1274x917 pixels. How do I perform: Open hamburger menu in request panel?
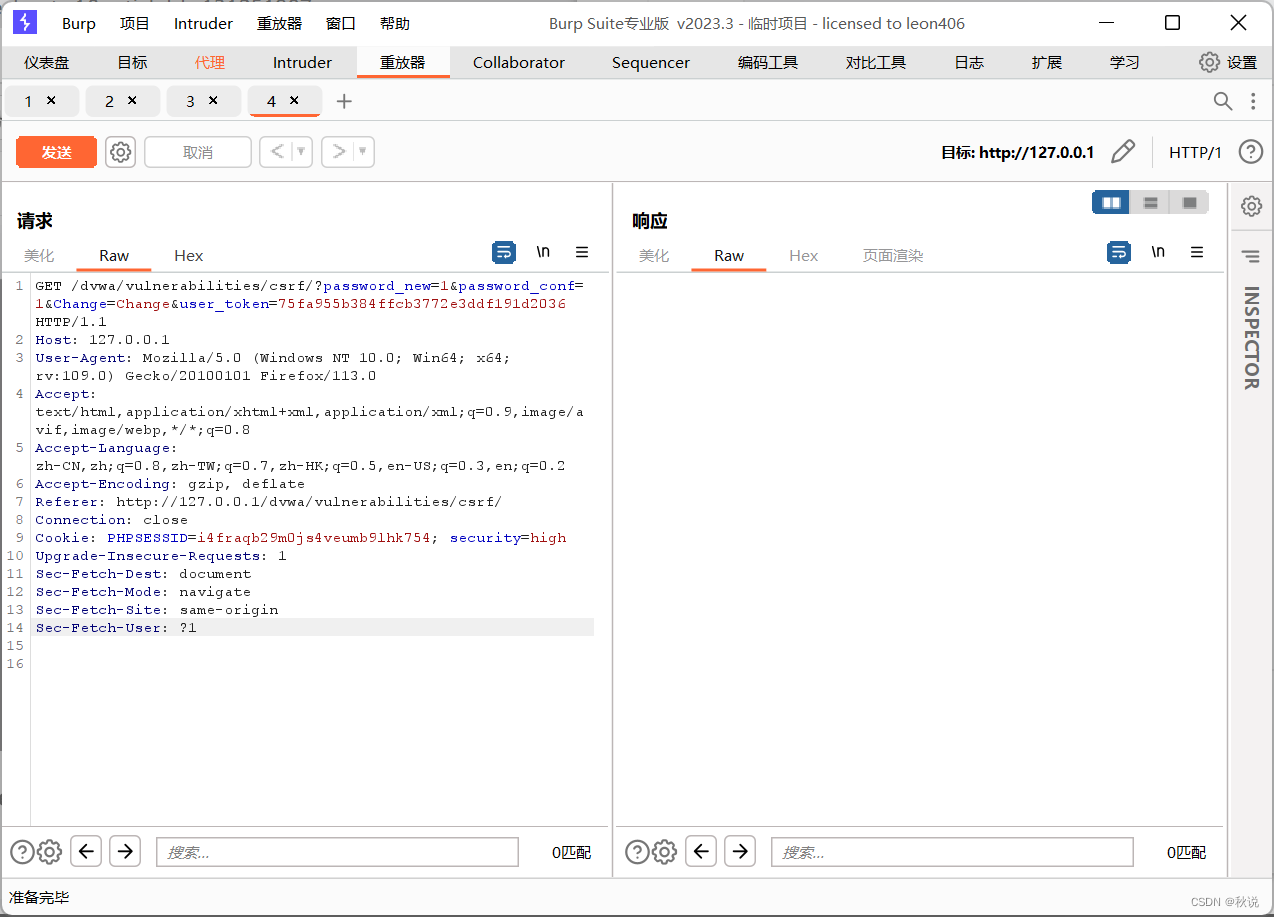pyautogui.click(x=582, y=252)
